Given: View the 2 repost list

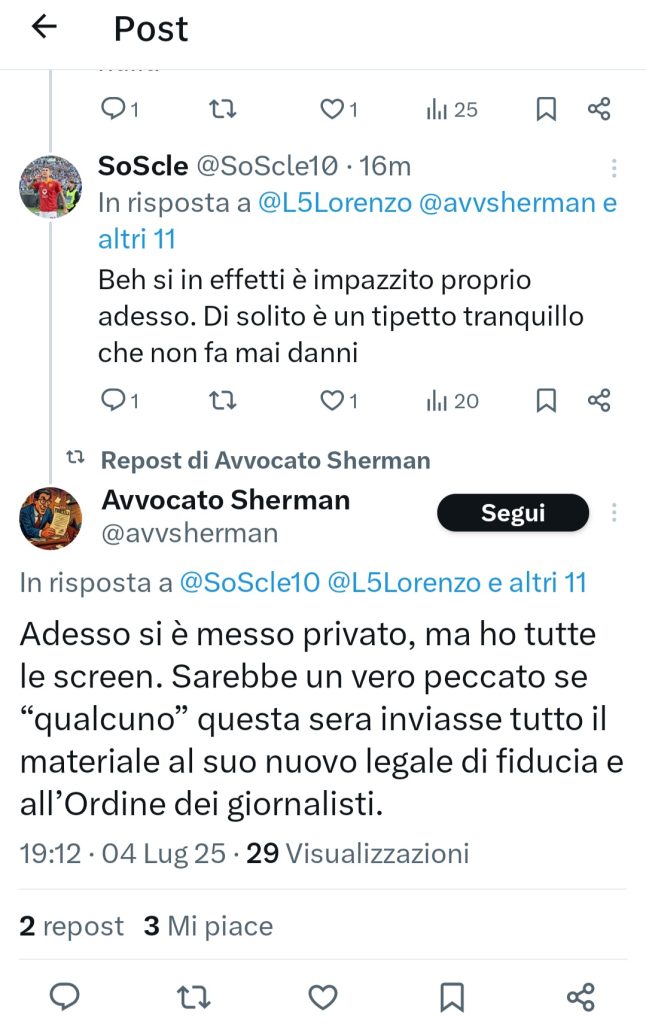Looking at the screenshot, I should click(x=71, y=926).
